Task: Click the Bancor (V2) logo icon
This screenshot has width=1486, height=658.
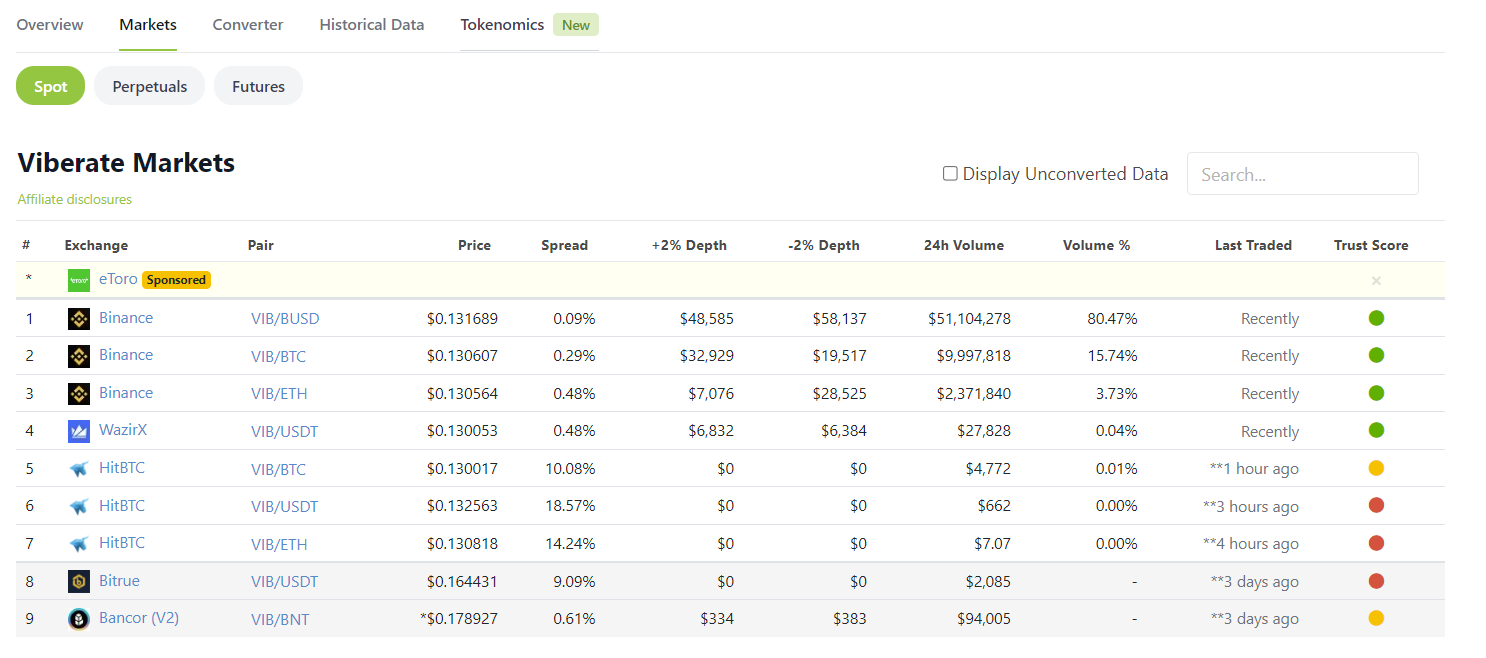Action: coord(79,619)
